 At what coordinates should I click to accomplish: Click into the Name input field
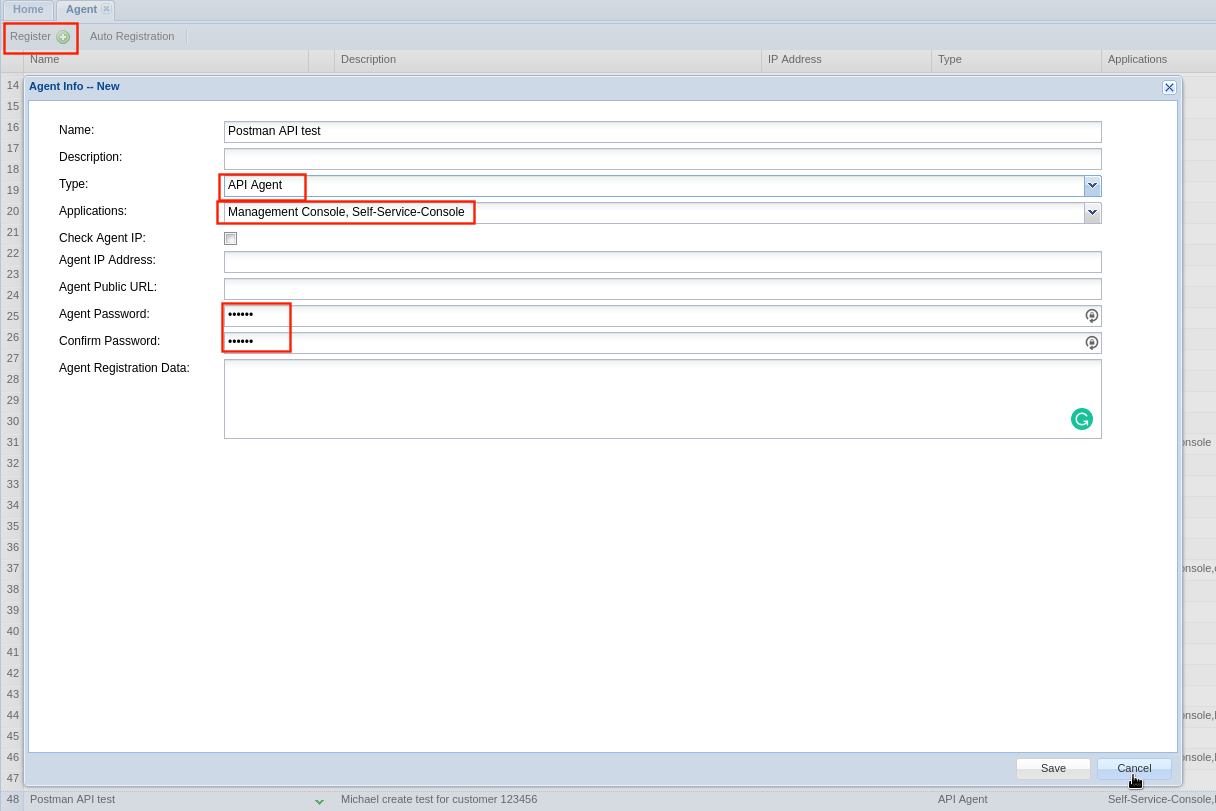click(x=660, y=132)
